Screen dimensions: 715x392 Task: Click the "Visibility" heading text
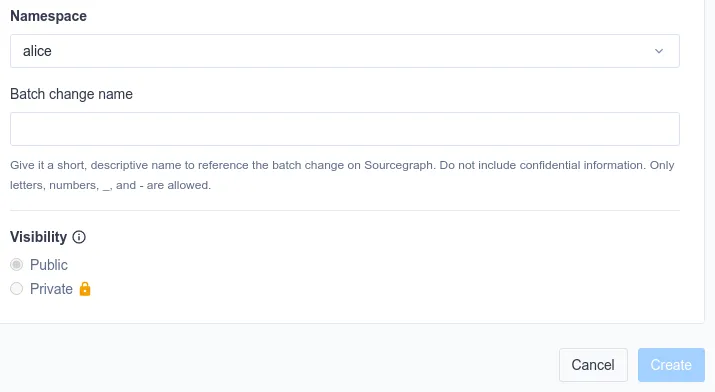tap(39, 237)
